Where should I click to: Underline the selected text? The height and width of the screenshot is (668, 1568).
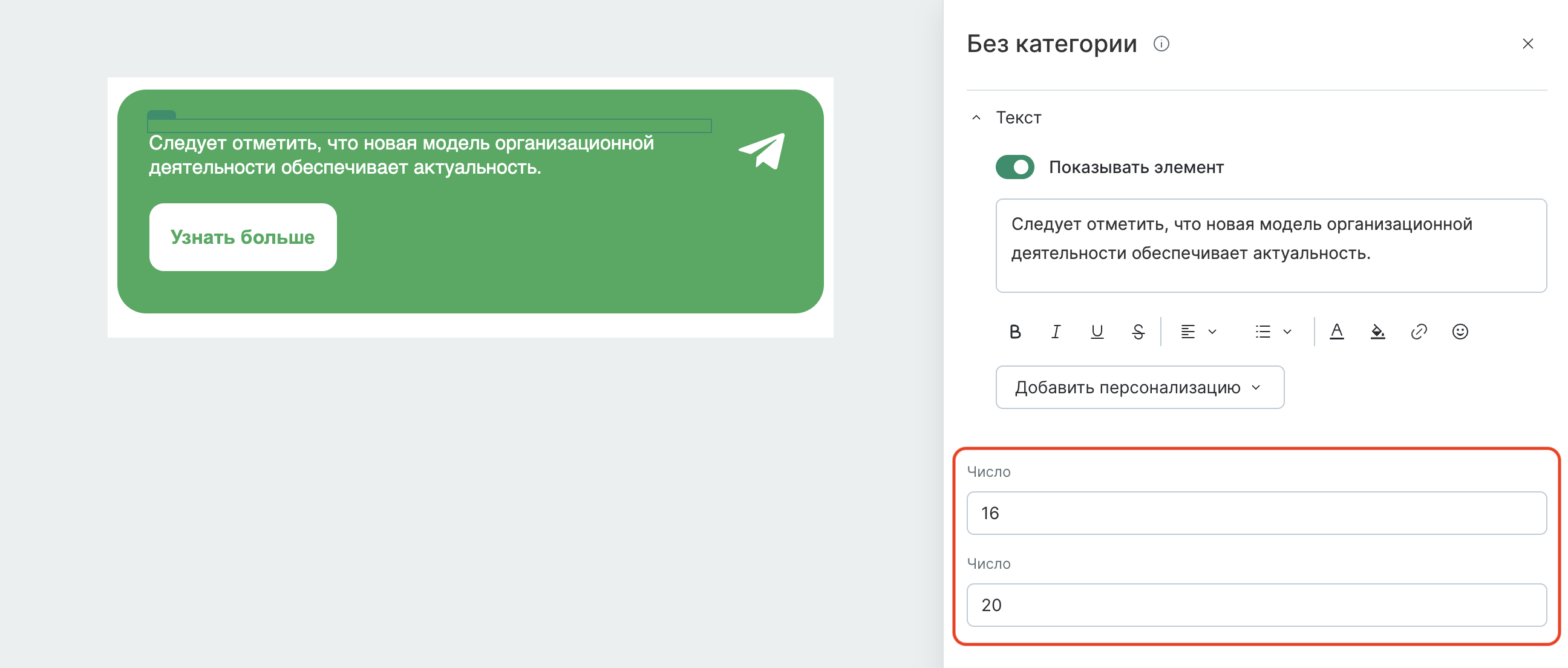point(1097,332)
